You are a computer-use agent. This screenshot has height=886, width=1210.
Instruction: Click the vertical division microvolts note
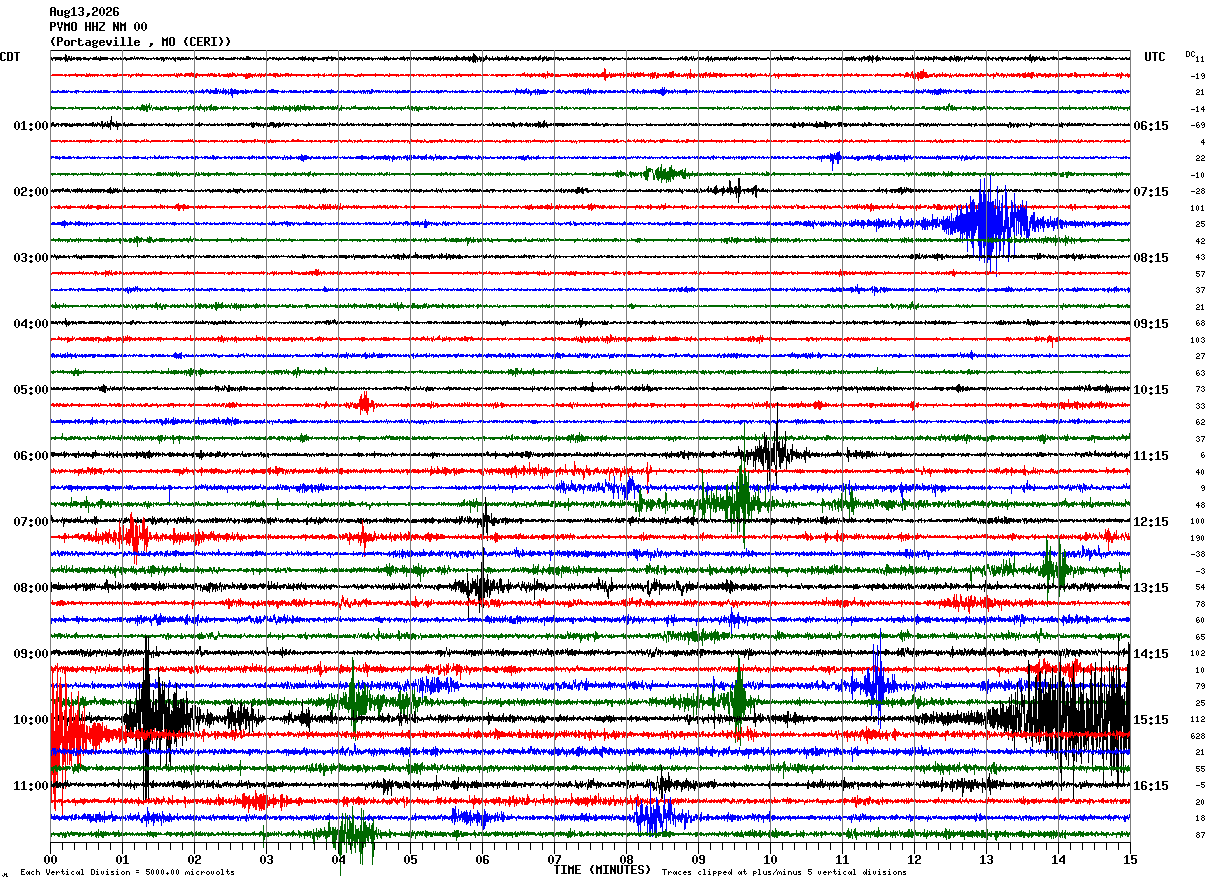click(x=127, y=872)
